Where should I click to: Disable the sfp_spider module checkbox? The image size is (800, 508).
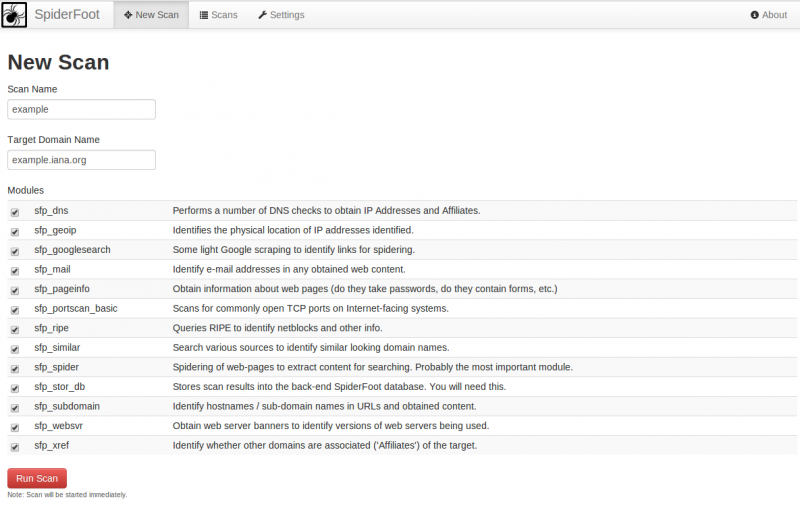(x=14, y=368)
